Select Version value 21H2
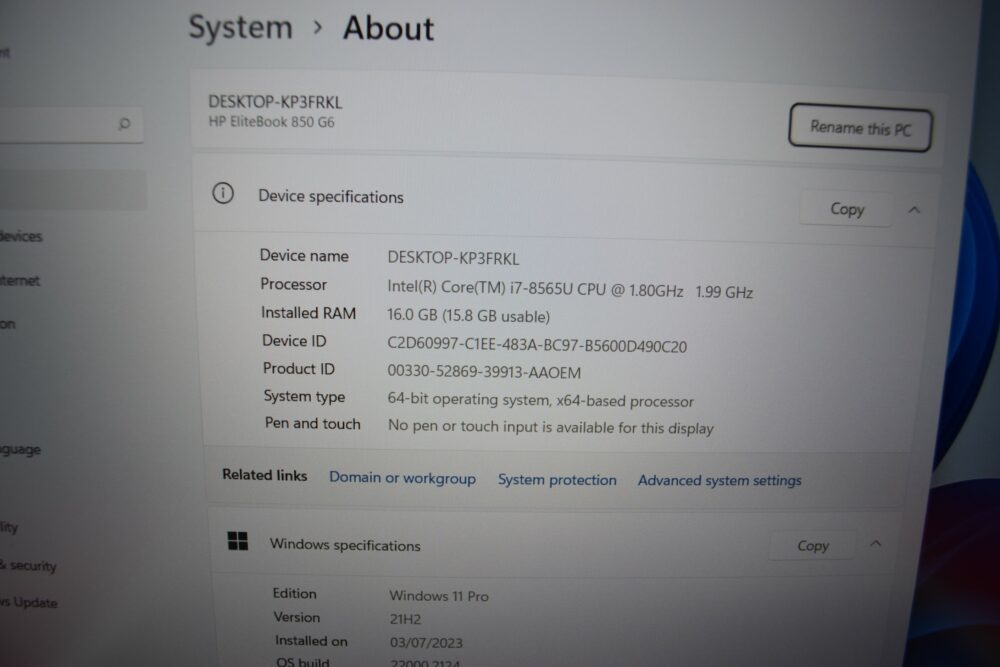This screenshot has width=1000, height=667. point(405,619)
